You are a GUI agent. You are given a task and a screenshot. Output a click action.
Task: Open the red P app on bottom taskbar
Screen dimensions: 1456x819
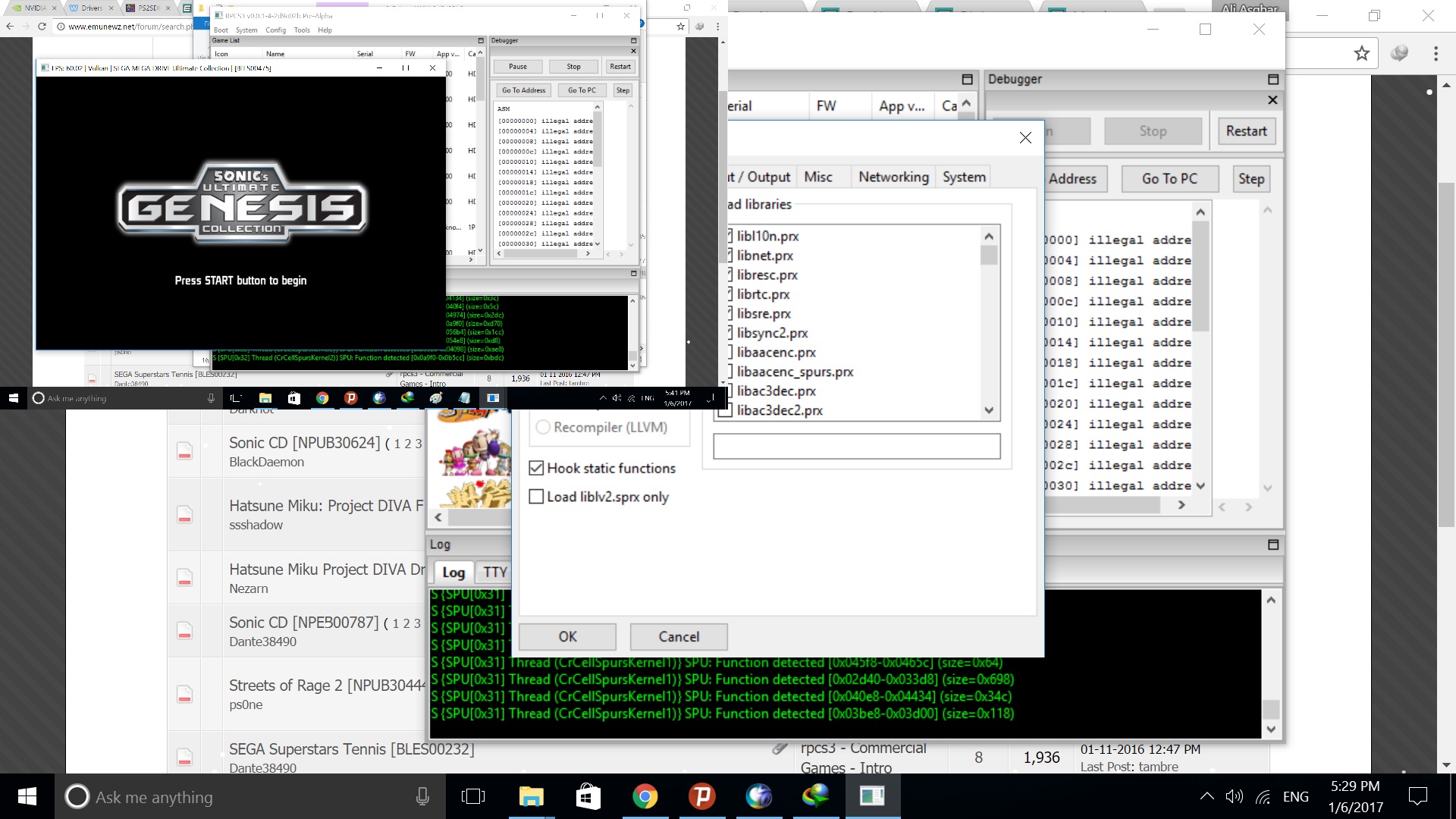click(702, 796)
